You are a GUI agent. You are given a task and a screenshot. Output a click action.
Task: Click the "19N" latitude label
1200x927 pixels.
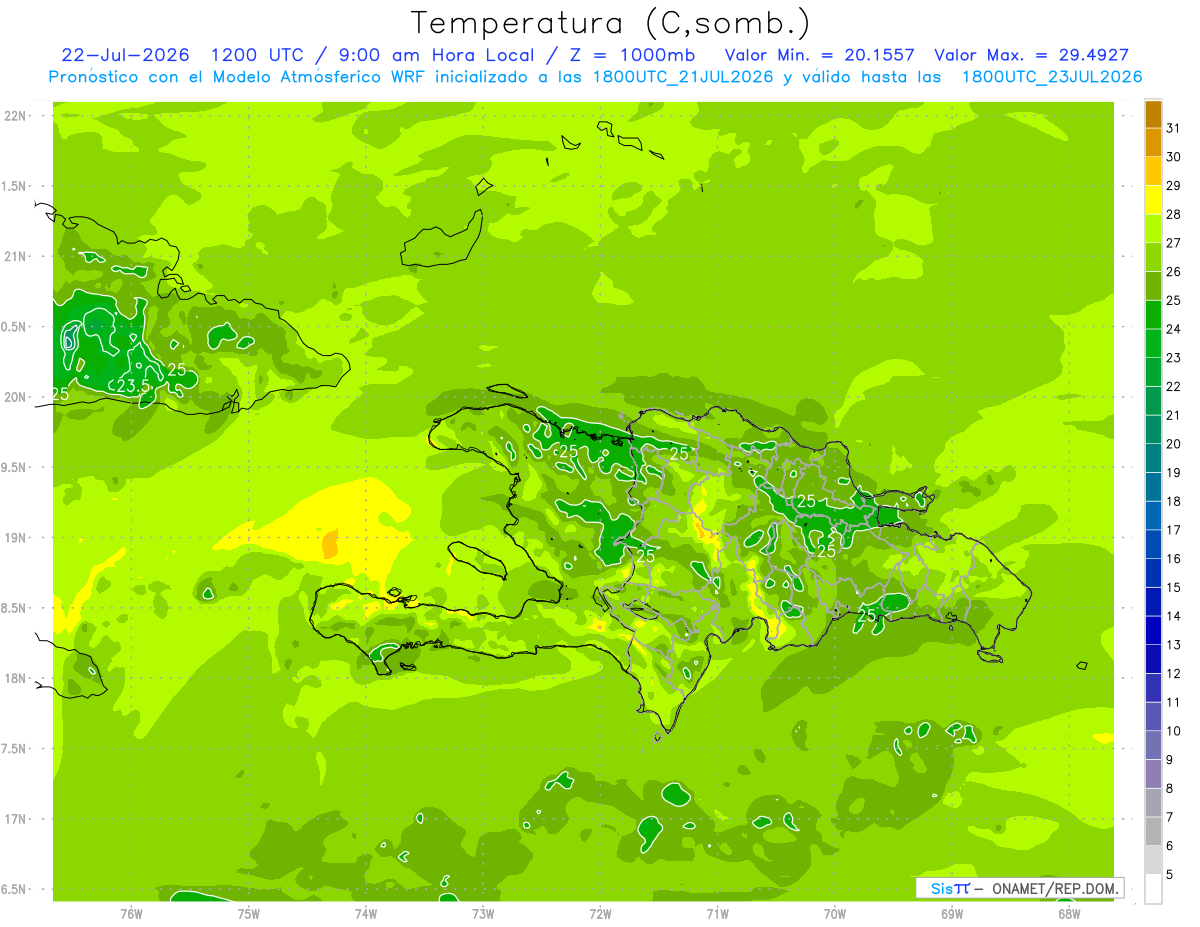click(x=15, y=538)
